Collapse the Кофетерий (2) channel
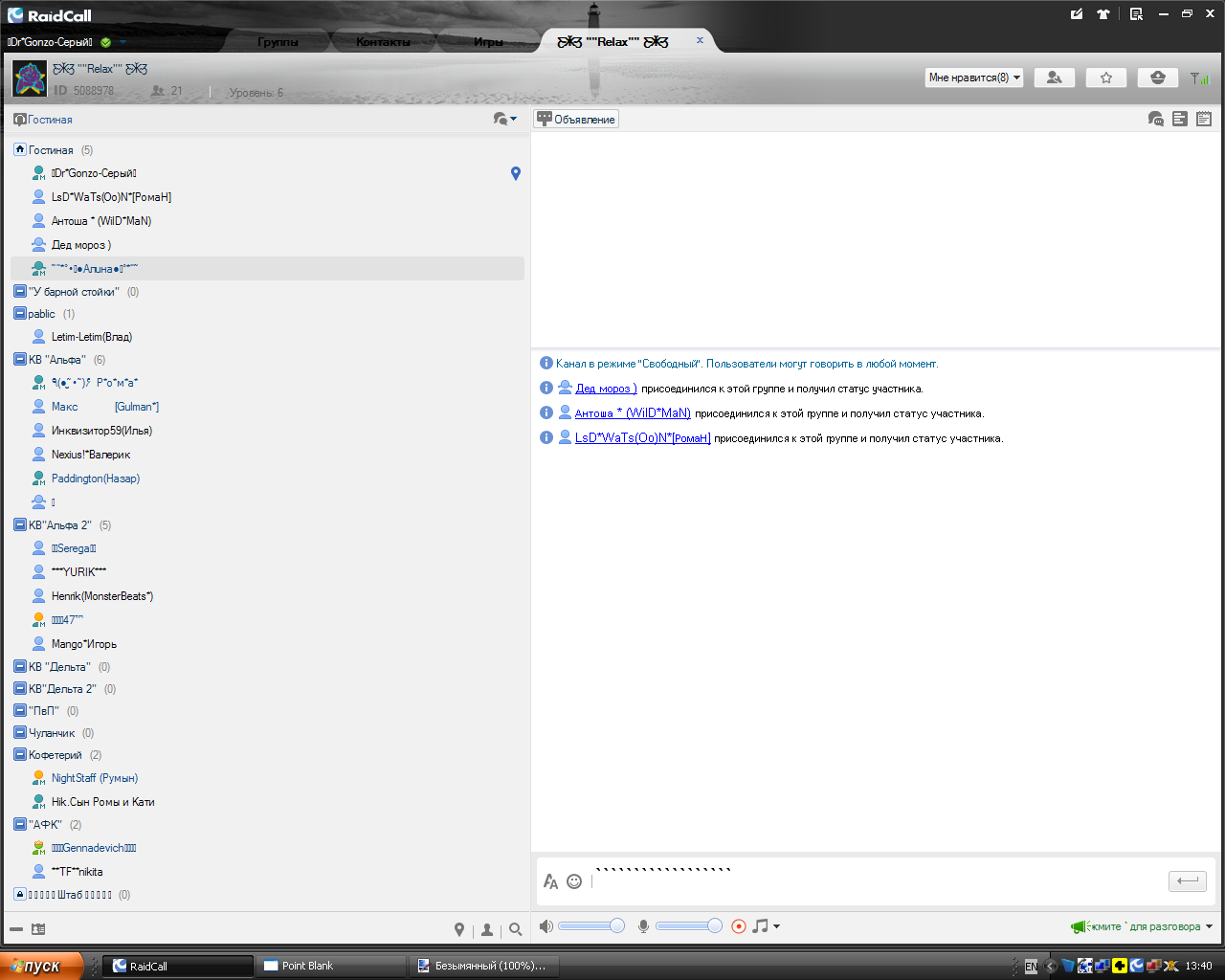Viewport: 1225px width, 980px height. tap(20, 755)
